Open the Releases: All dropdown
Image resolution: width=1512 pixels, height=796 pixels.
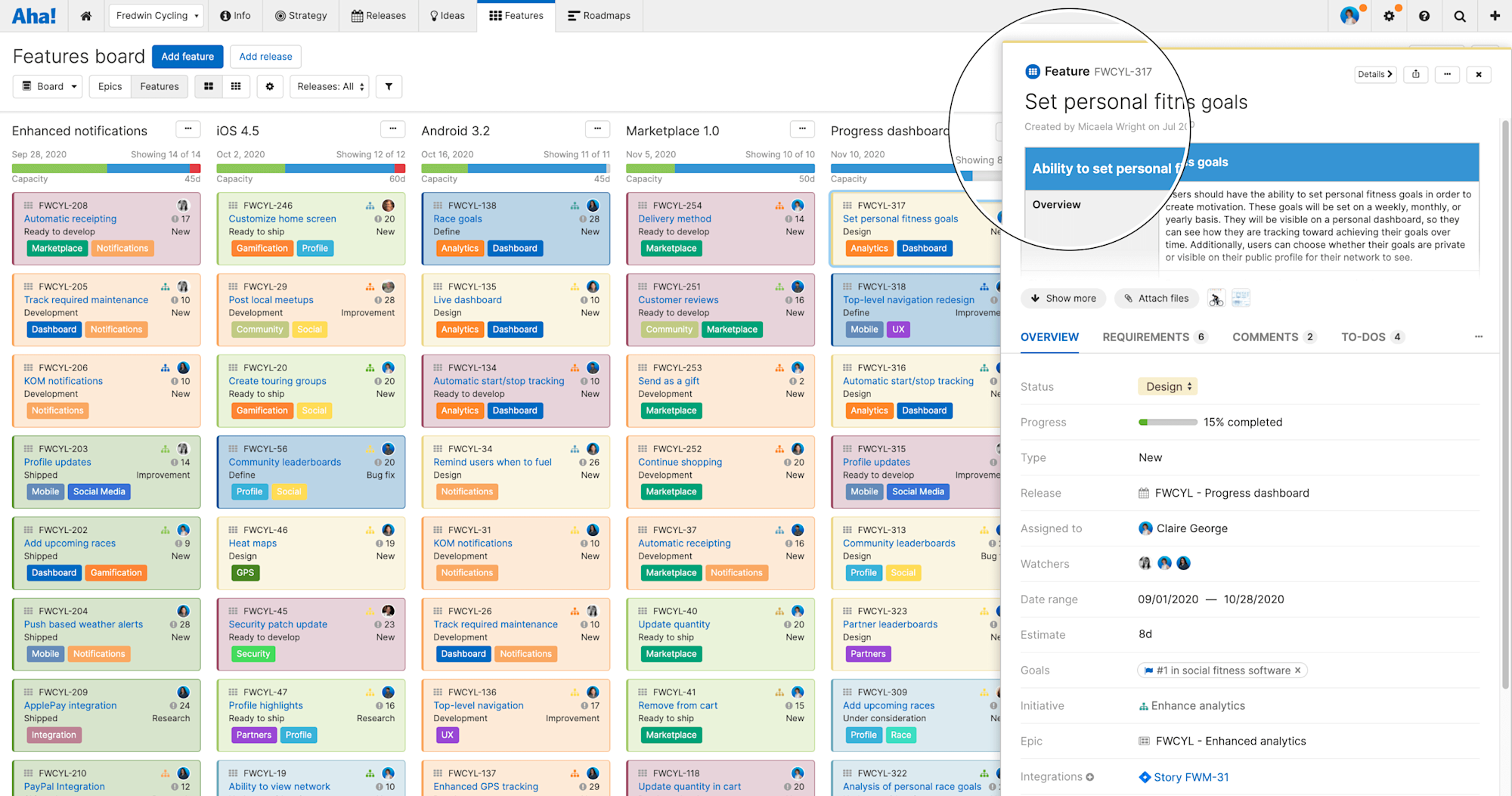pos(329,86)
